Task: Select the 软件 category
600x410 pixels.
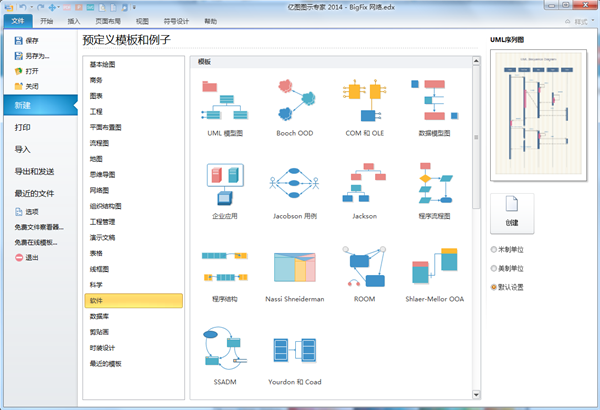Action: click(x=134, y=301)
